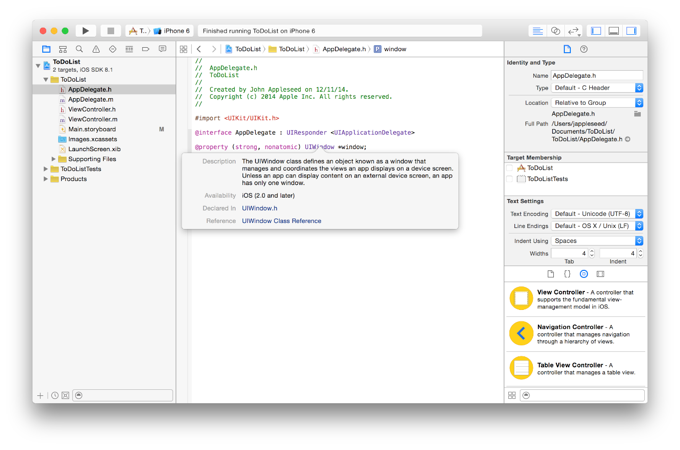Select the Navigation Controller object

click(576, 333)
